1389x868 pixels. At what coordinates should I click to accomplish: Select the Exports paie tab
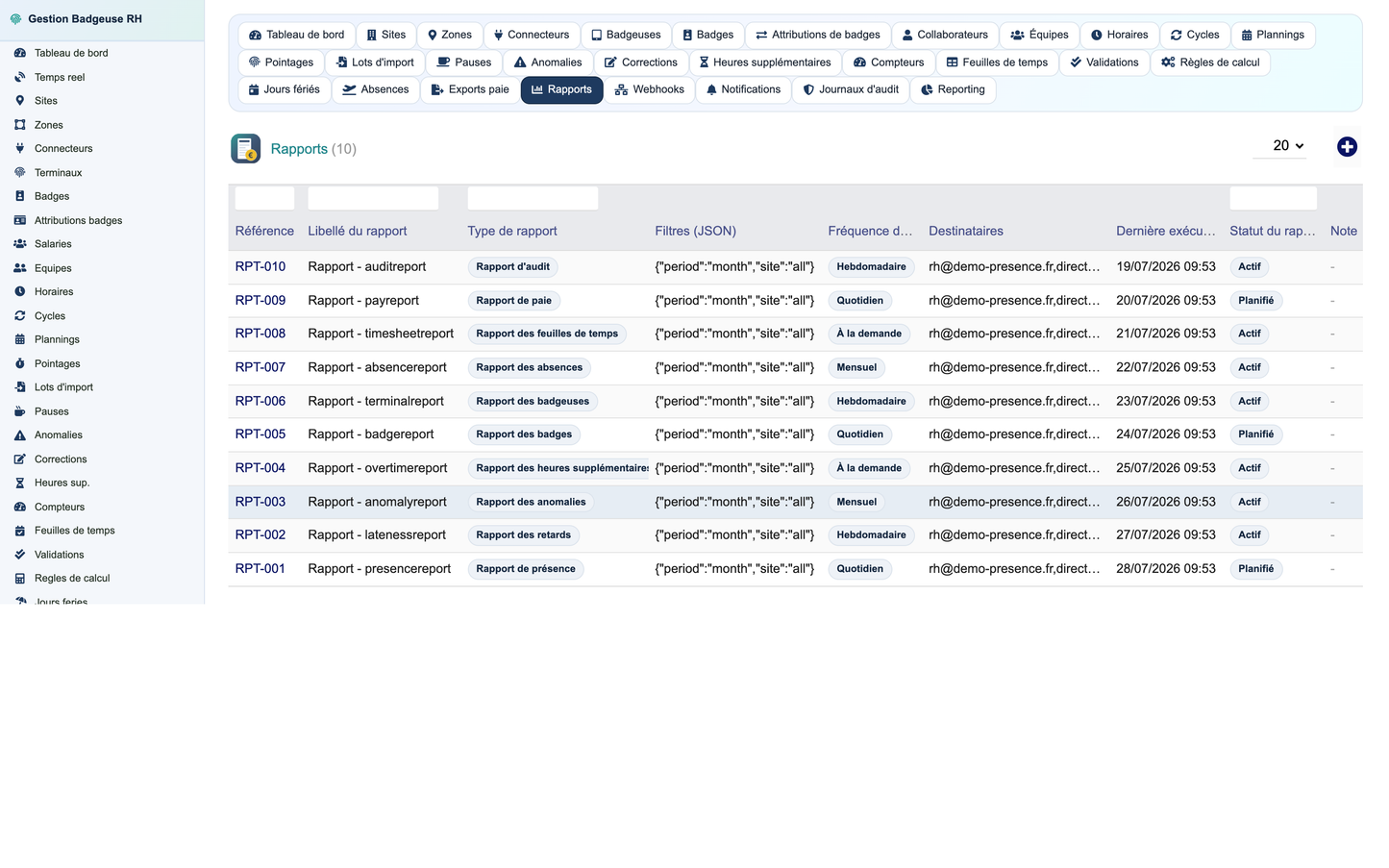click(x=470, y=89)
